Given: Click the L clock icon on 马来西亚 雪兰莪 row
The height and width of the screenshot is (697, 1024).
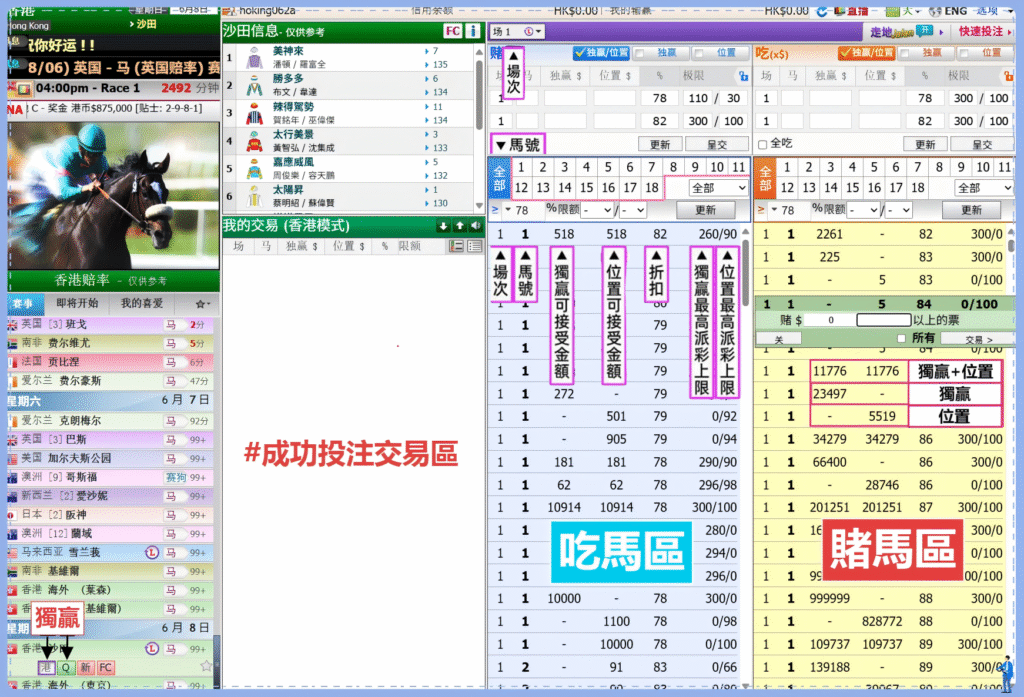Looking at the screenshot, I should pos(152,553).
